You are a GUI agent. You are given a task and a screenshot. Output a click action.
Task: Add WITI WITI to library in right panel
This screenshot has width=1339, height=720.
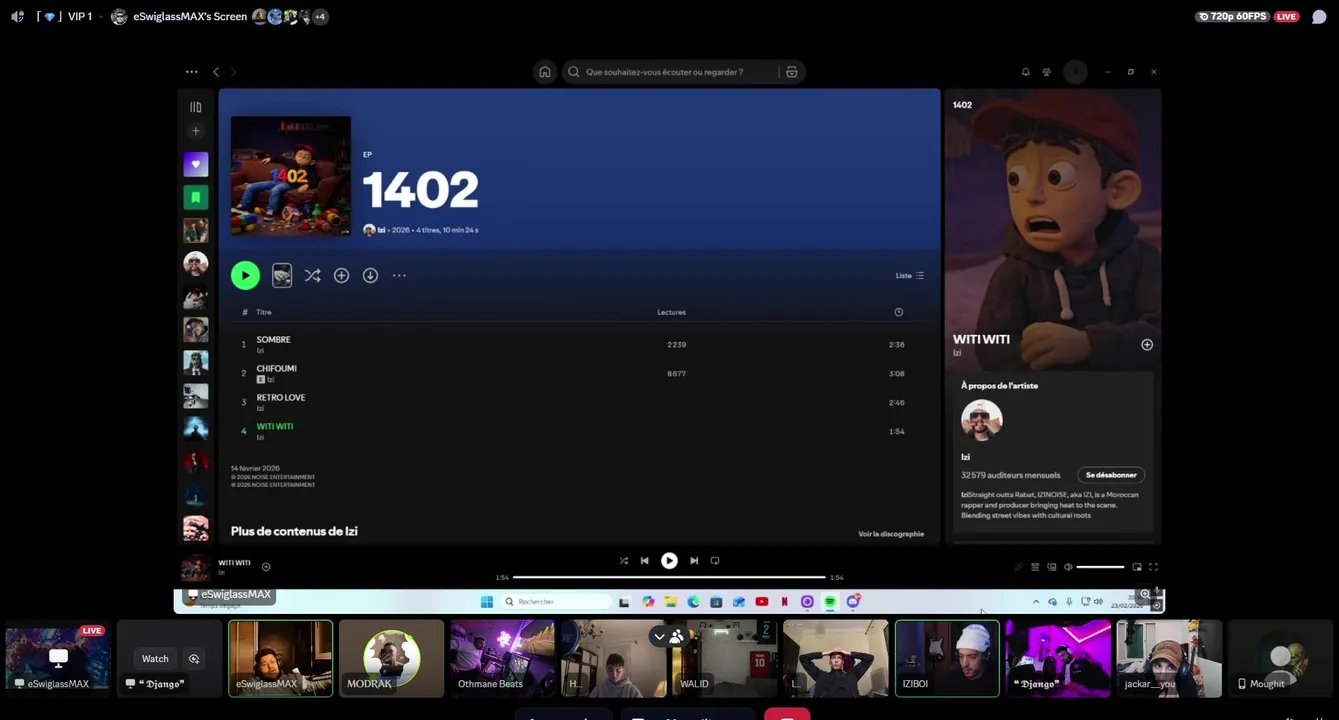pyautogui.click(x=1147, y=345)
